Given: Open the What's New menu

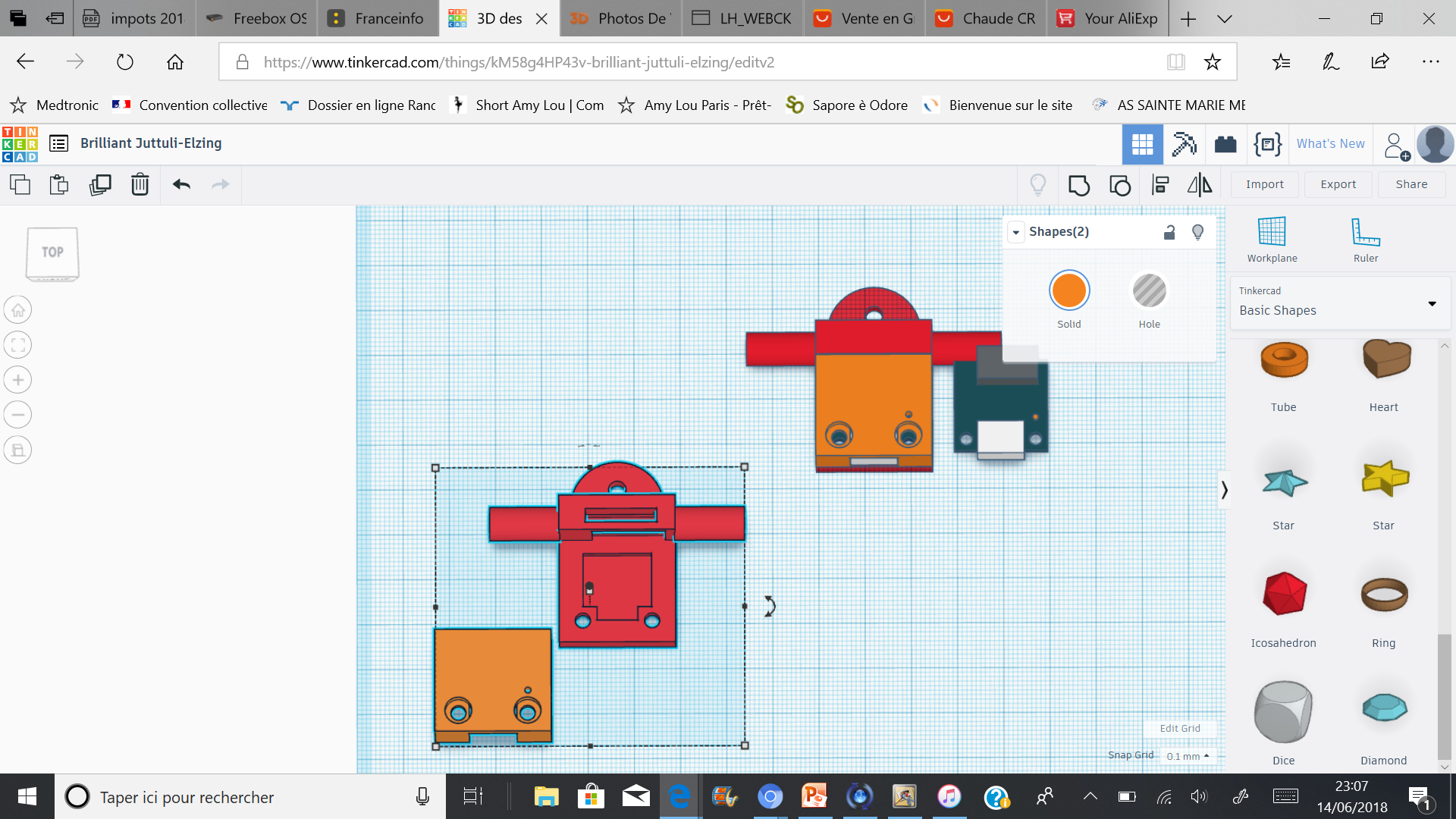Looking at the screenshot, I should 1330,144.
